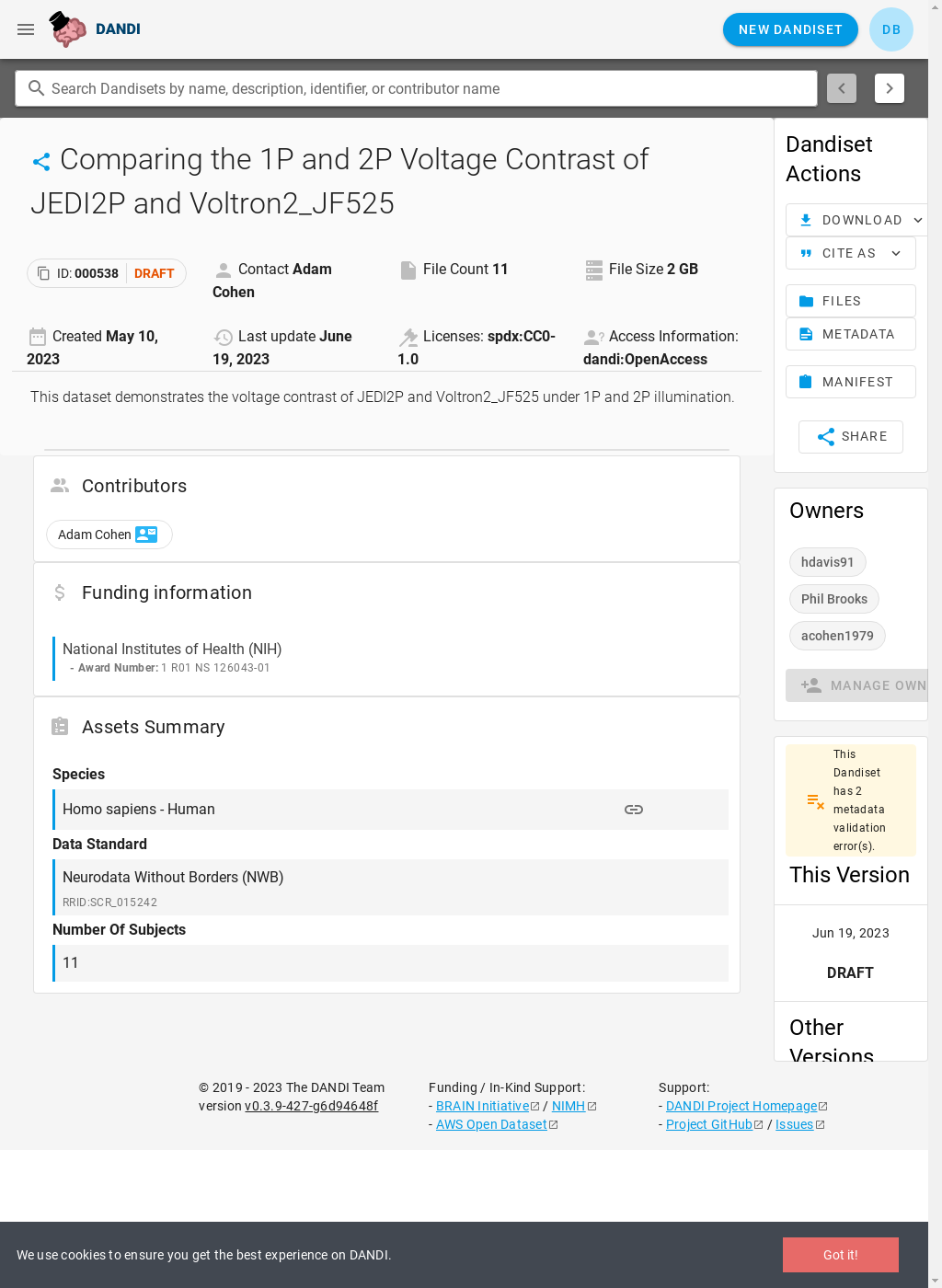Open version v0.3.9-427-g6d94648f link
The width and height of the screenshot is (942, 1288).
tap(311, 1107)
